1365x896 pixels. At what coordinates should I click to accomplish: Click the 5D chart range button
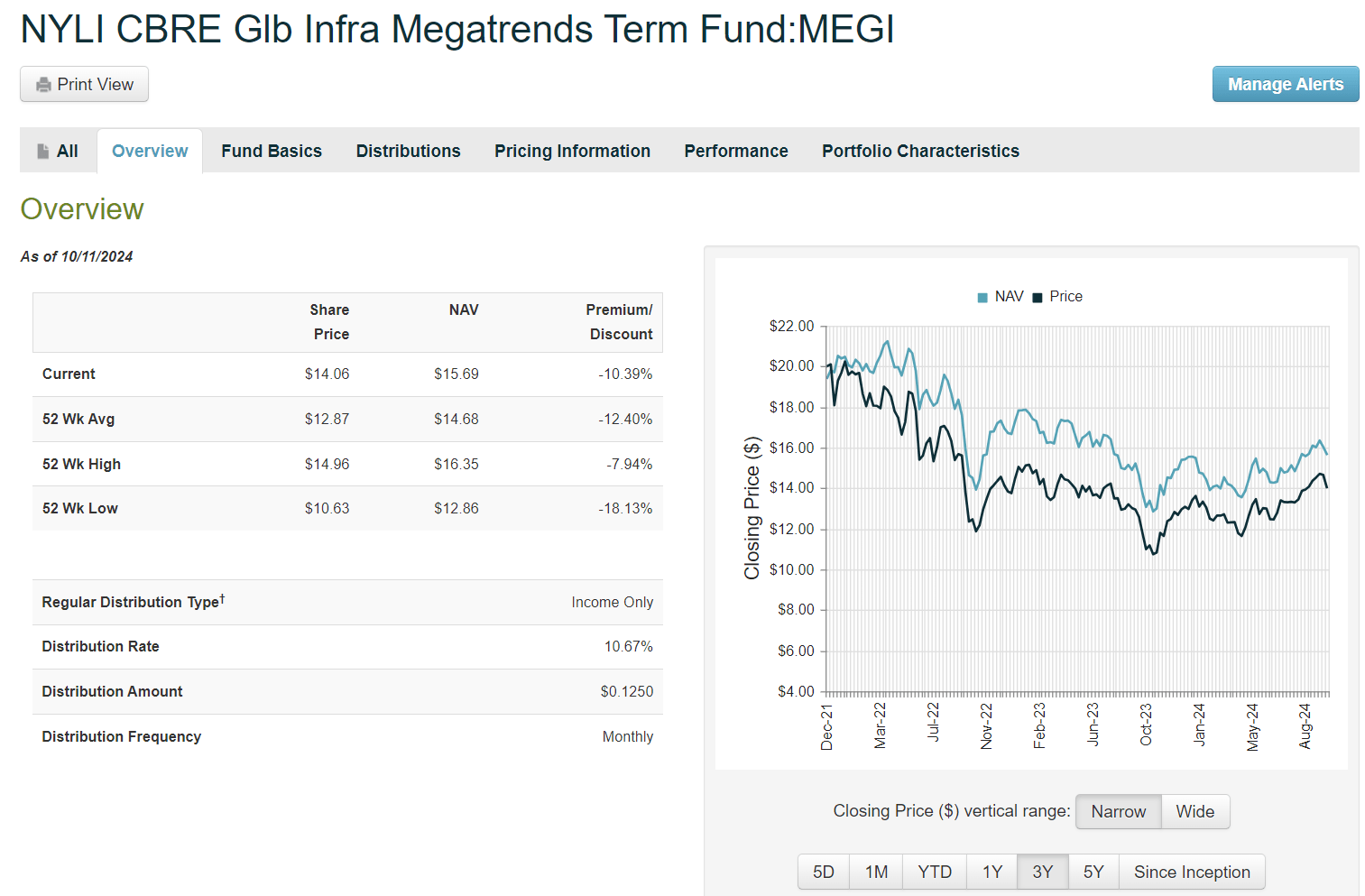[823, 872]
